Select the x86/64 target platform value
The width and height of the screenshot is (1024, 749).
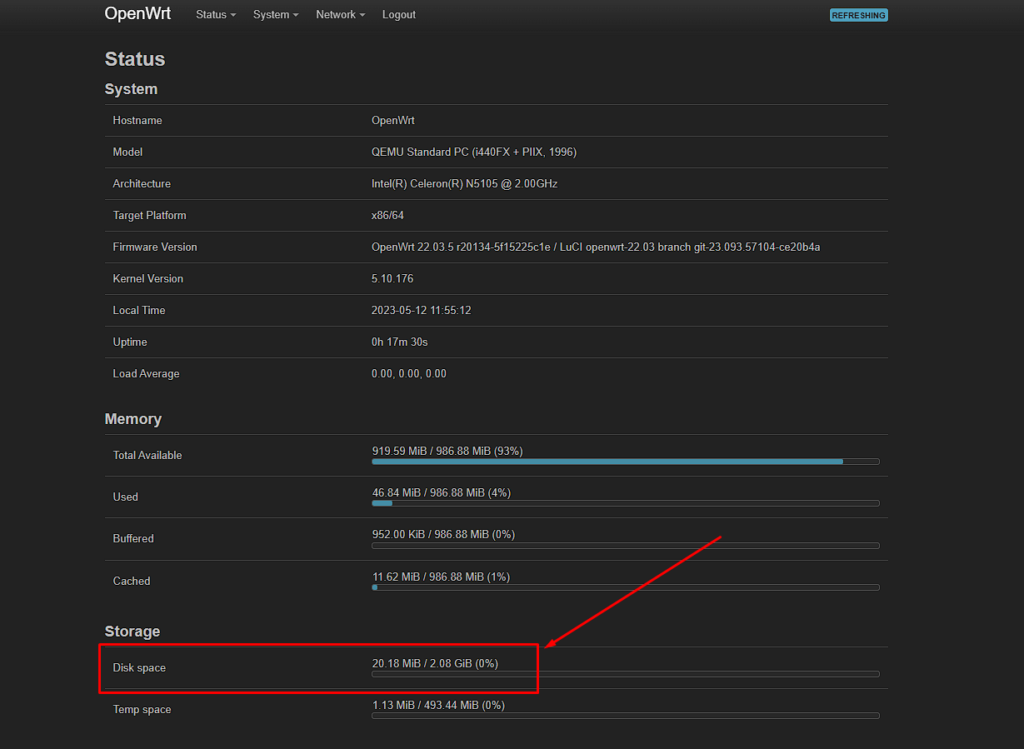coord(387,215)
